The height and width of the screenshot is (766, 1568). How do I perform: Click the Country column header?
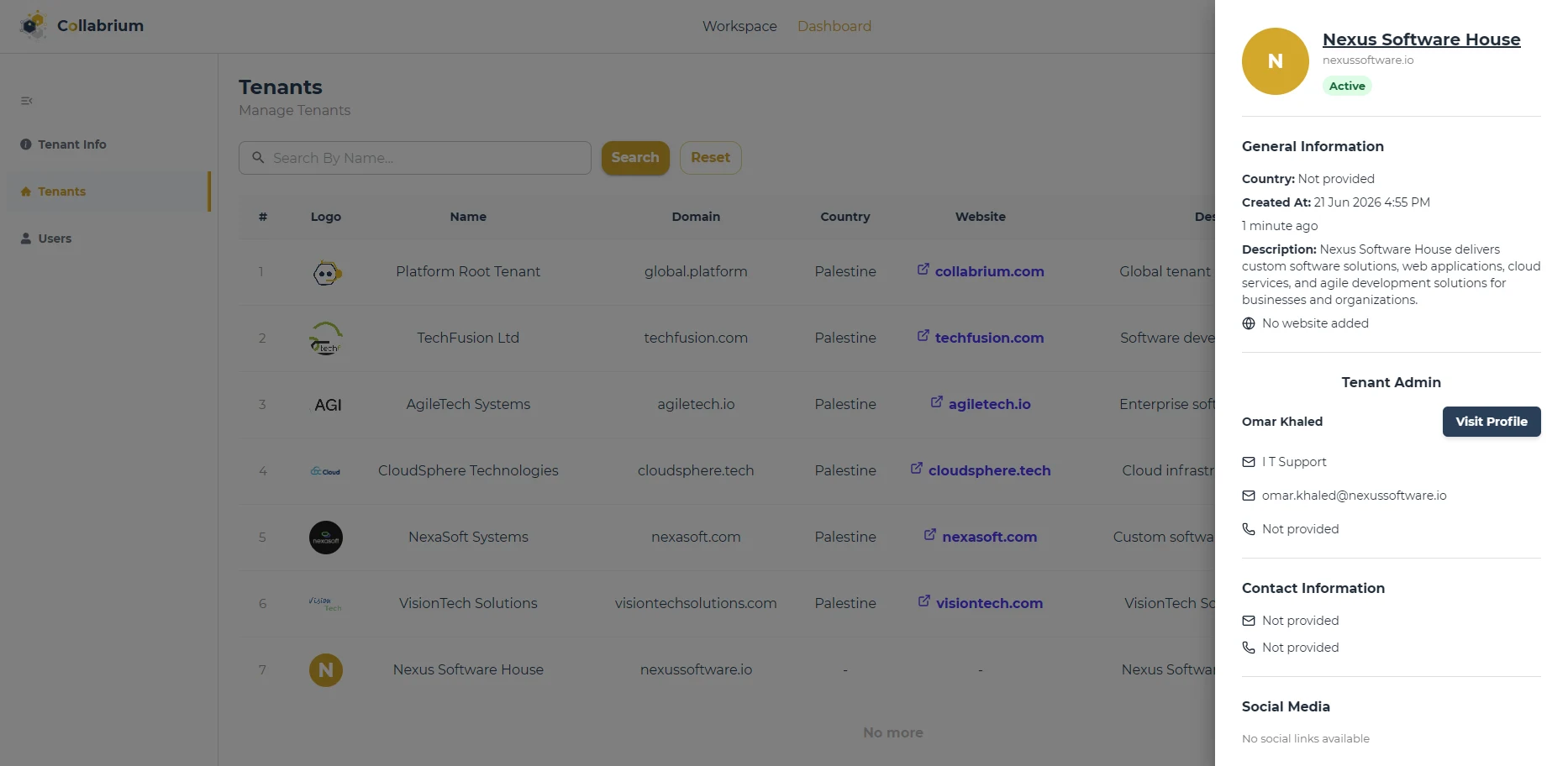(845, 217)
